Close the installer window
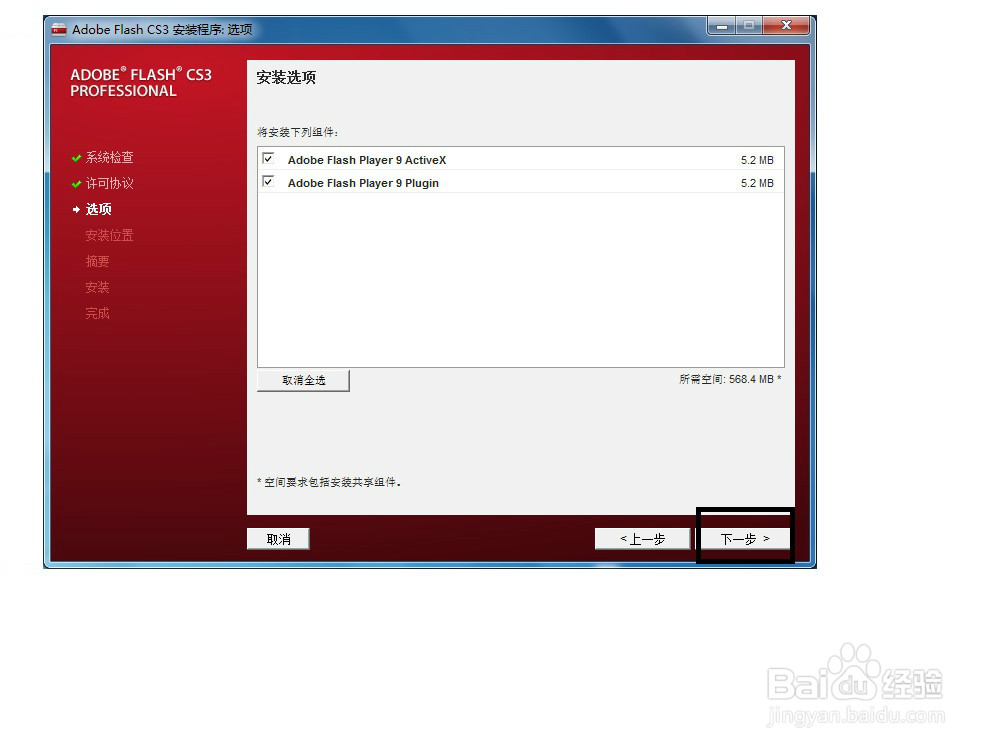The image size is (1000, 750). click(x=786, y=26)
